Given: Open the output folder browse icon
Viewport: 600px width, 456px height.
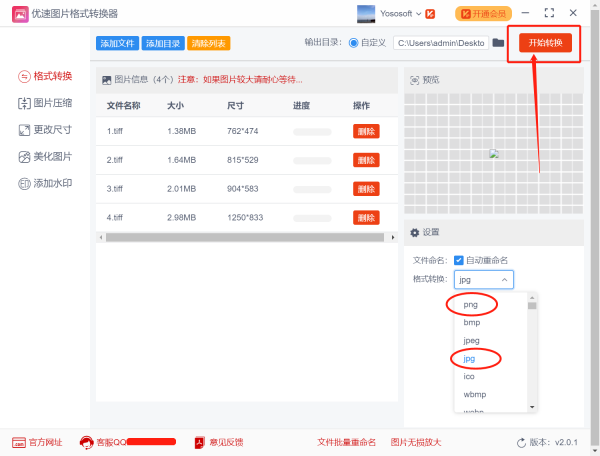Looking at the screenshot, I should coord(498,42).
